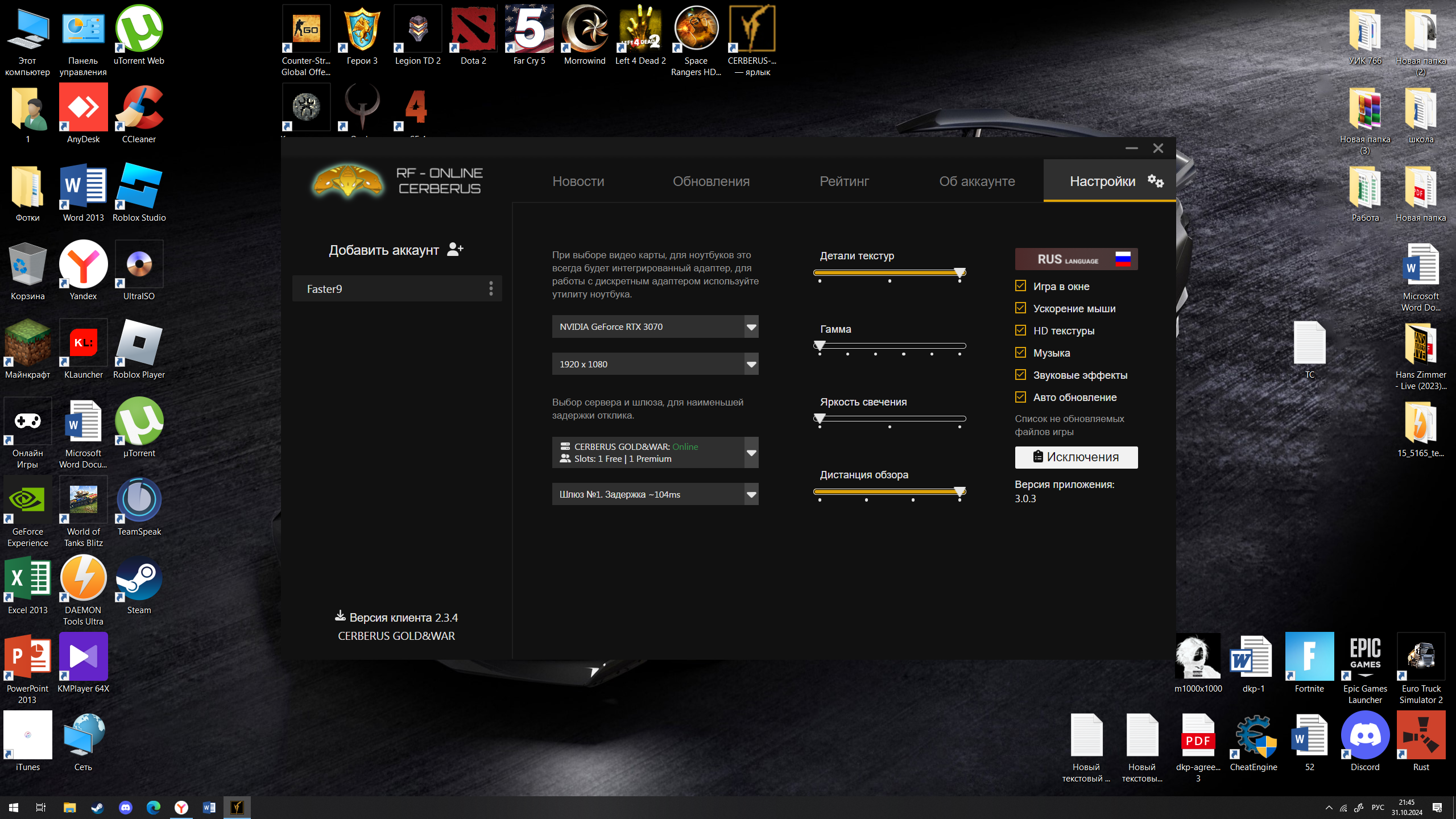Toggle the Игра в окне checkbox

[1020, 286]
